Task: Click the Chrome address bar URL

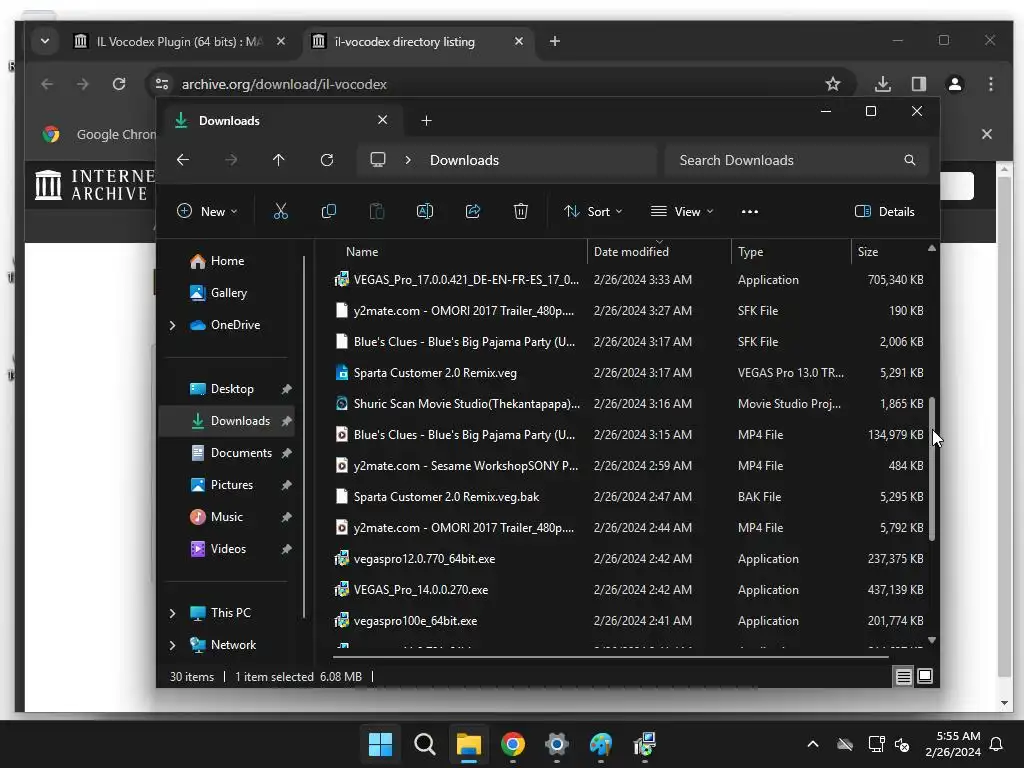Action: [284, 84]
